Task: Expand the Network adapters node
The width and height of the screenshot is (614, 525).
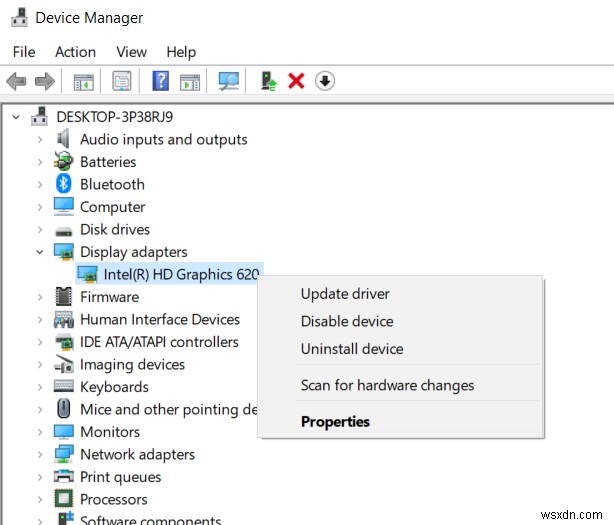Action: coord(39,455)
